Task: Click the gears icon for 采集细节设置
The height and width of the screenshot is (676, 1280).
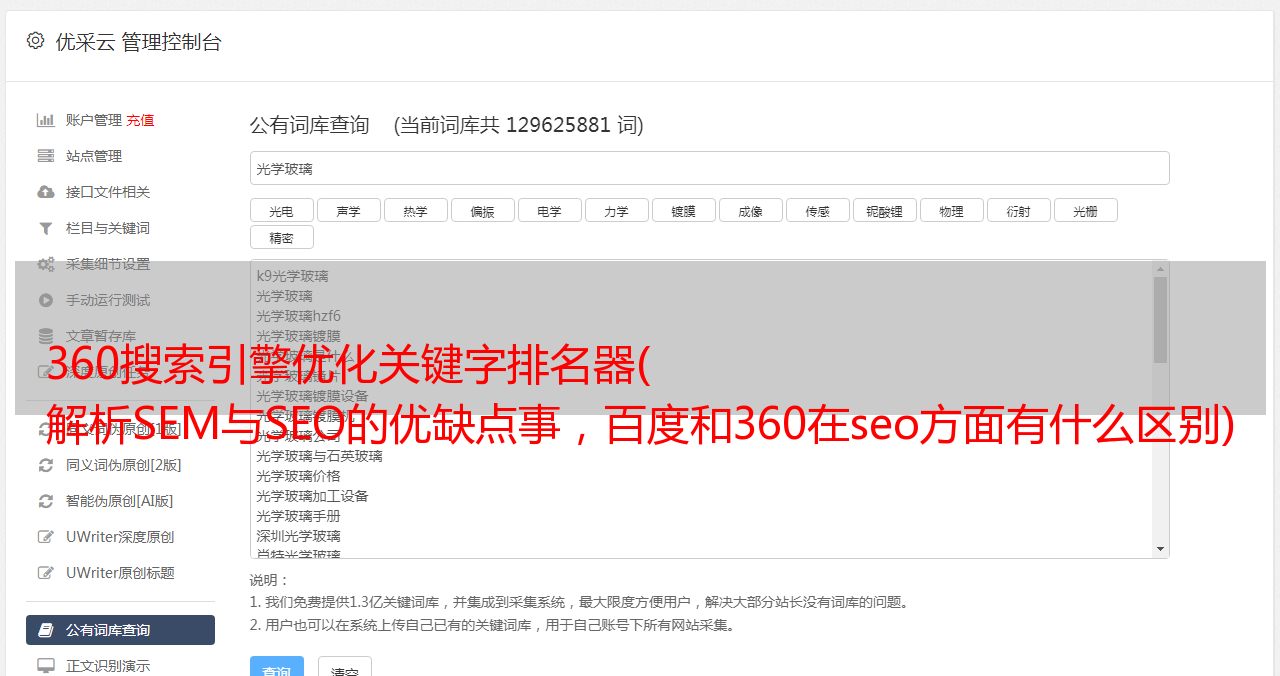Action: (x=46, y=264)
